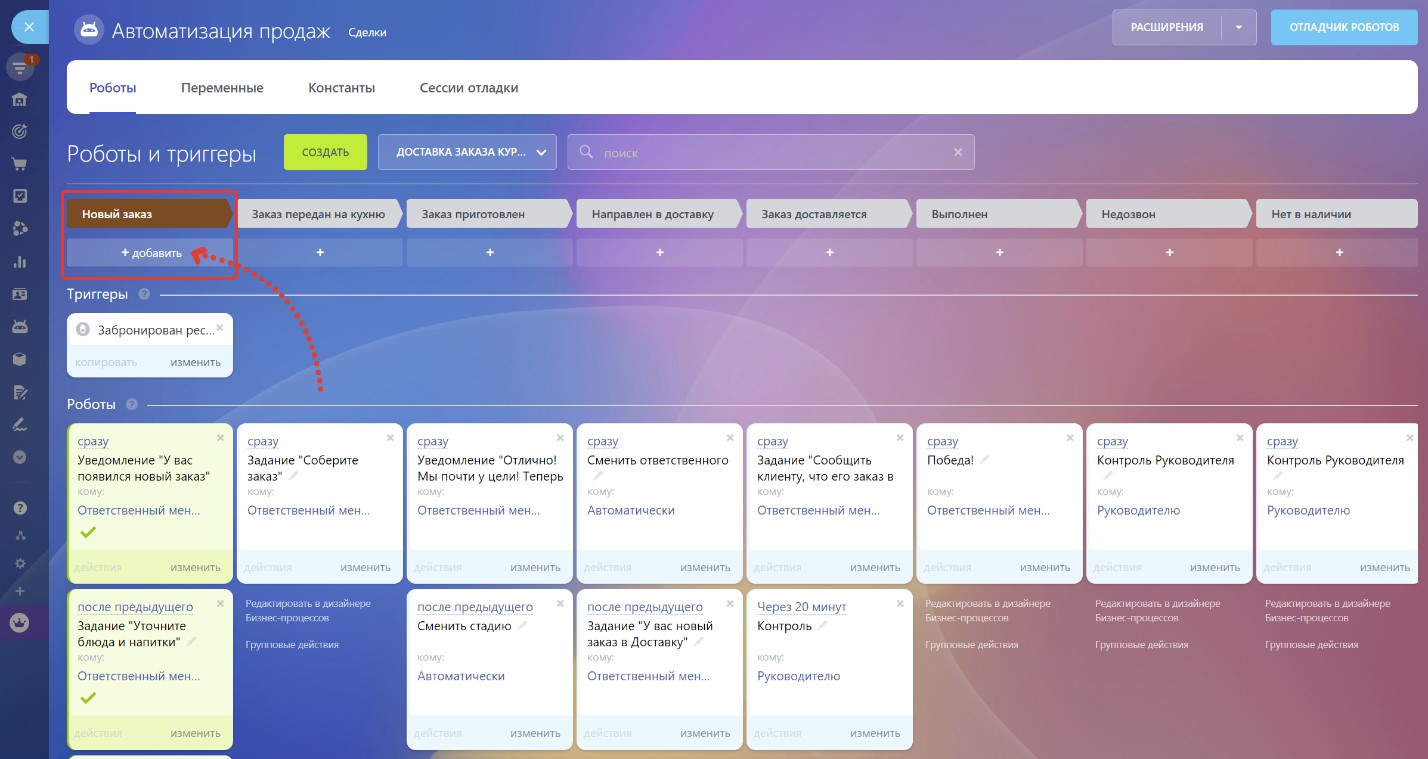The image size is (1428, 759).
Task: Open the shopping cart icon in sidebar
Action: tap(19, 164)
